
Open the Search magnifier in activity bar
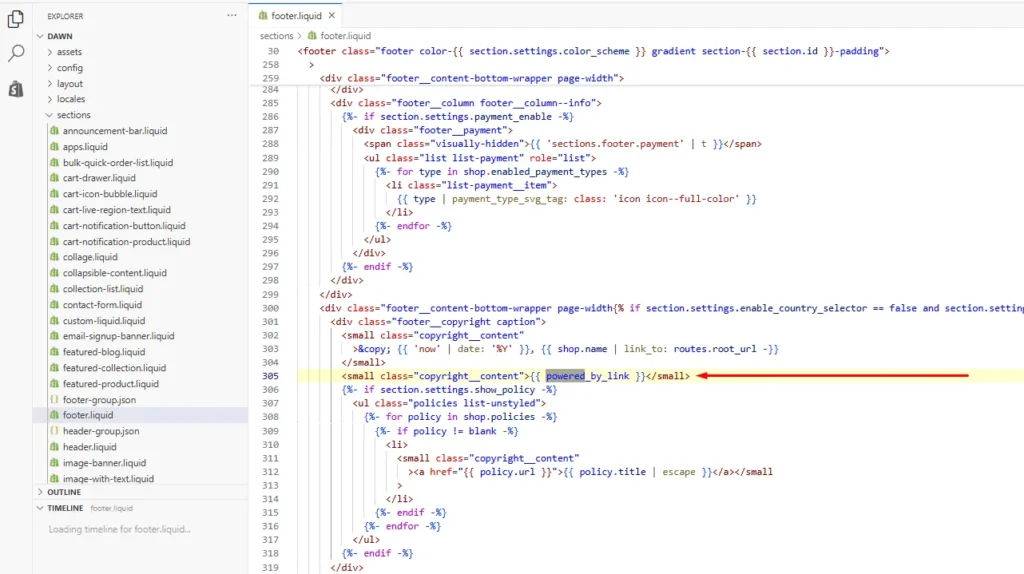pos(16,54)
